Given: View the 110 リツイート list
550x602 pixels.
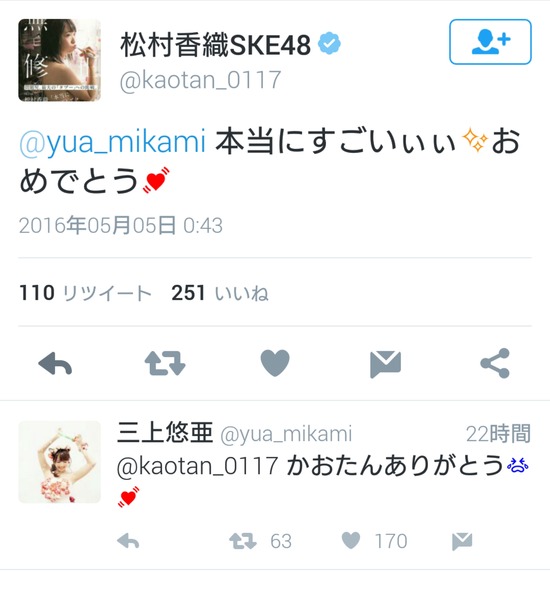Looking at the screenshot, I should click(x=85, y=293).
